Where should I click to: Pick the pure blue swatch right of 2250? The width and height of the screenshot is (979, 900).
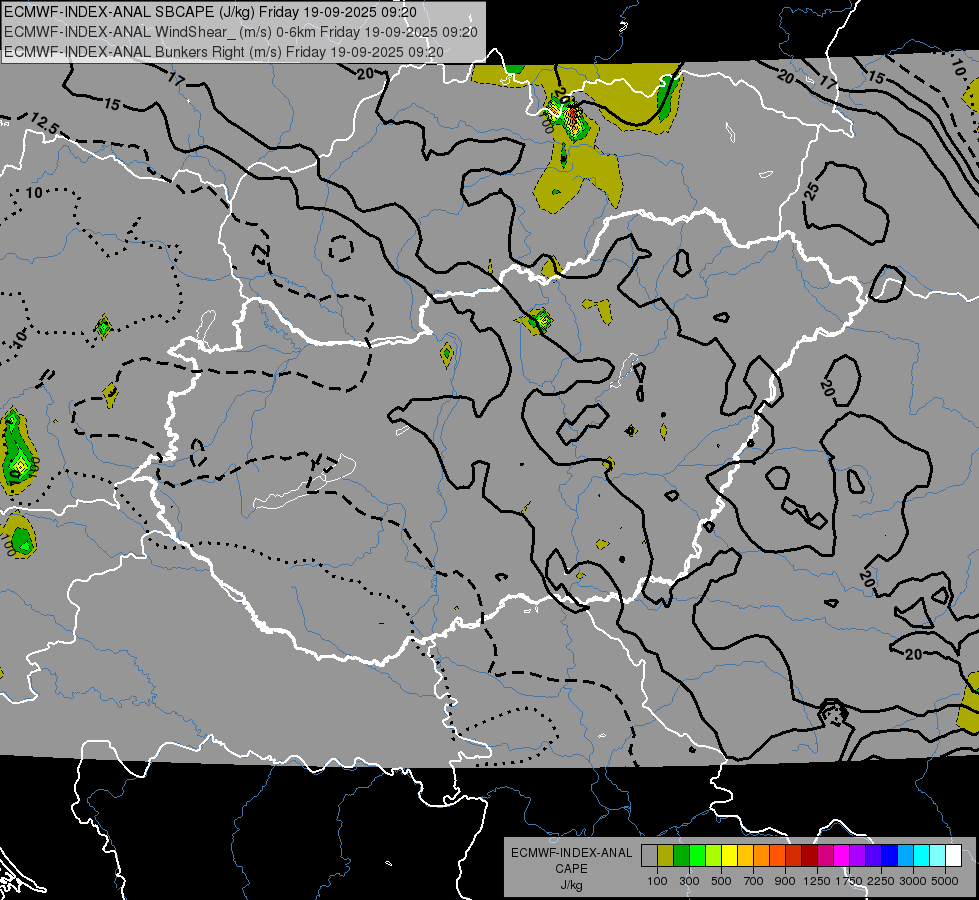tap(890, 856)
